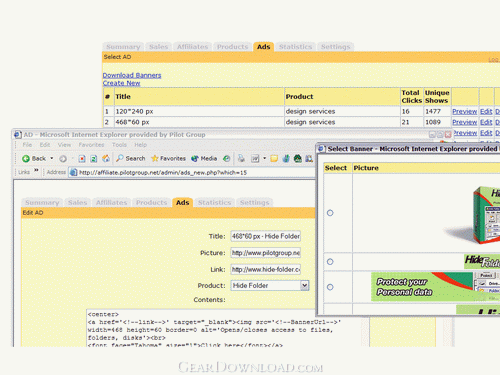Select the radio for the Protect your Personal data banner

[x=330, y=287]
